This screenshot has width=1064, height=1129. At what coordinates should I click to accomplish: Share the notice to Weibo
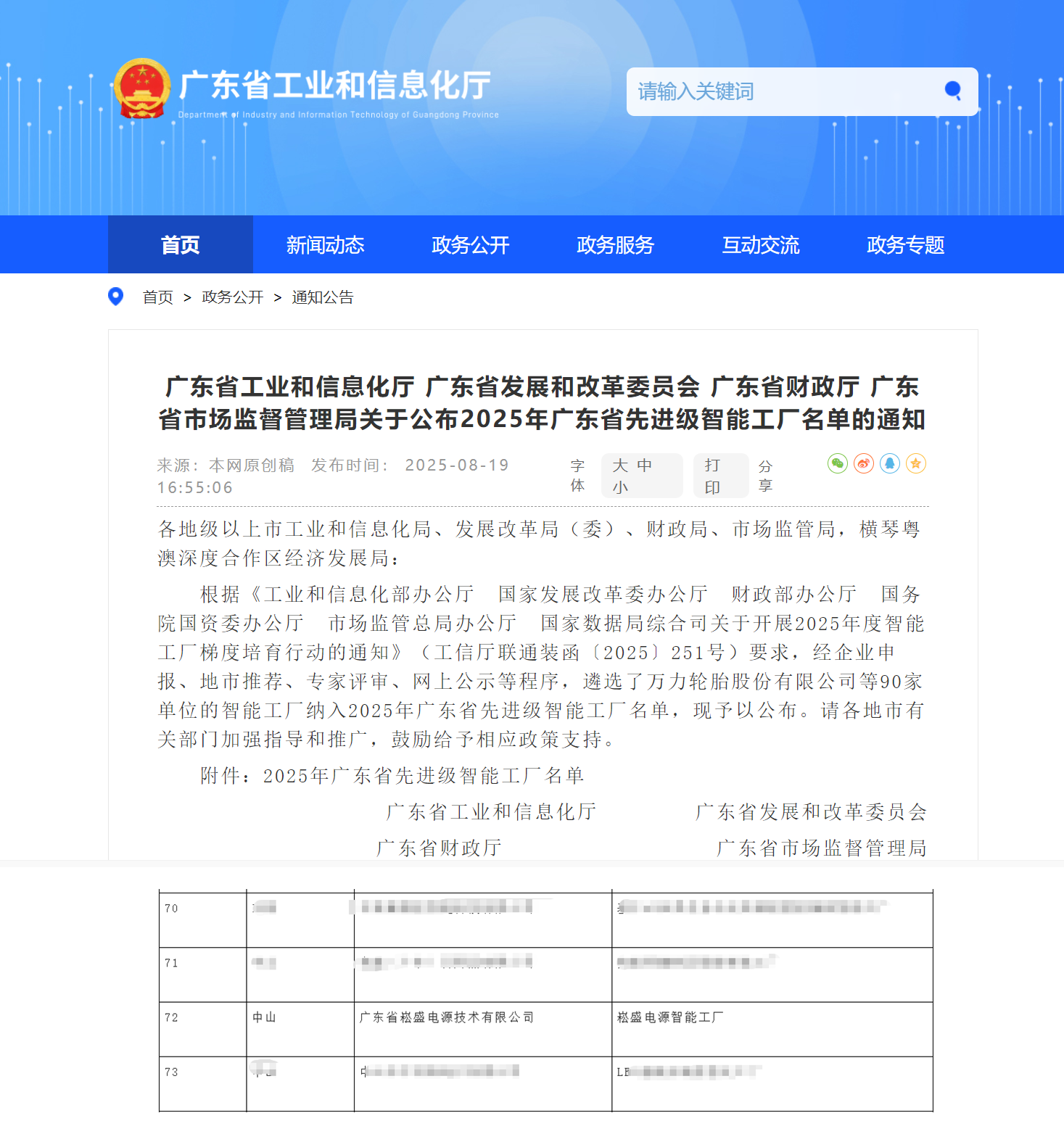point(863,463)
